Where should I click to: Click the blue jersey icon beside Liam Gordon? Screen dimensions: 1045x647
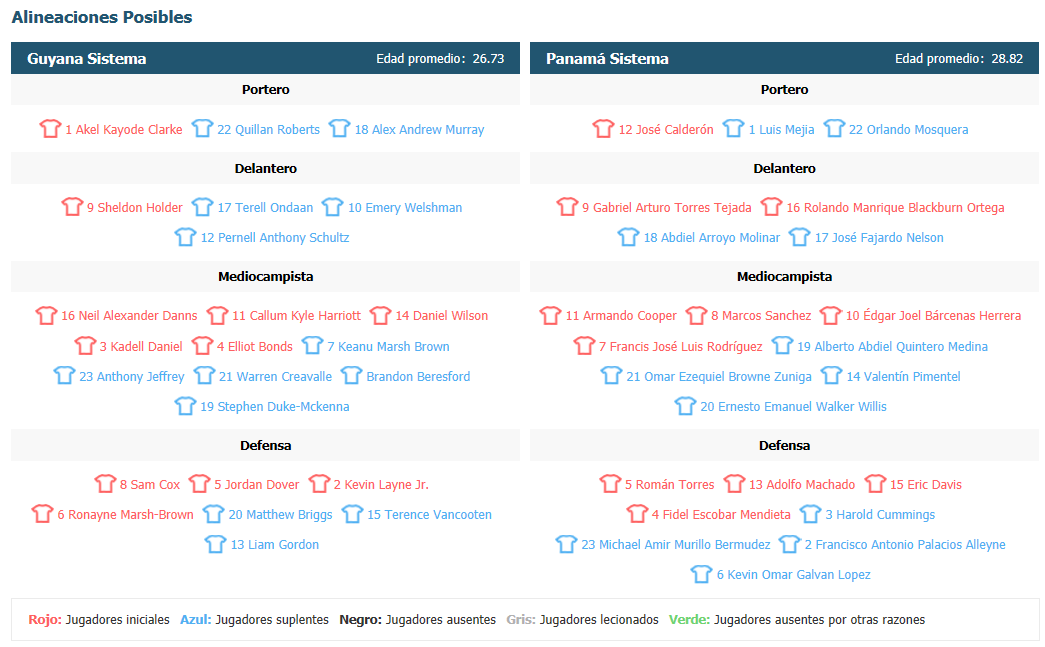[216, 544]
